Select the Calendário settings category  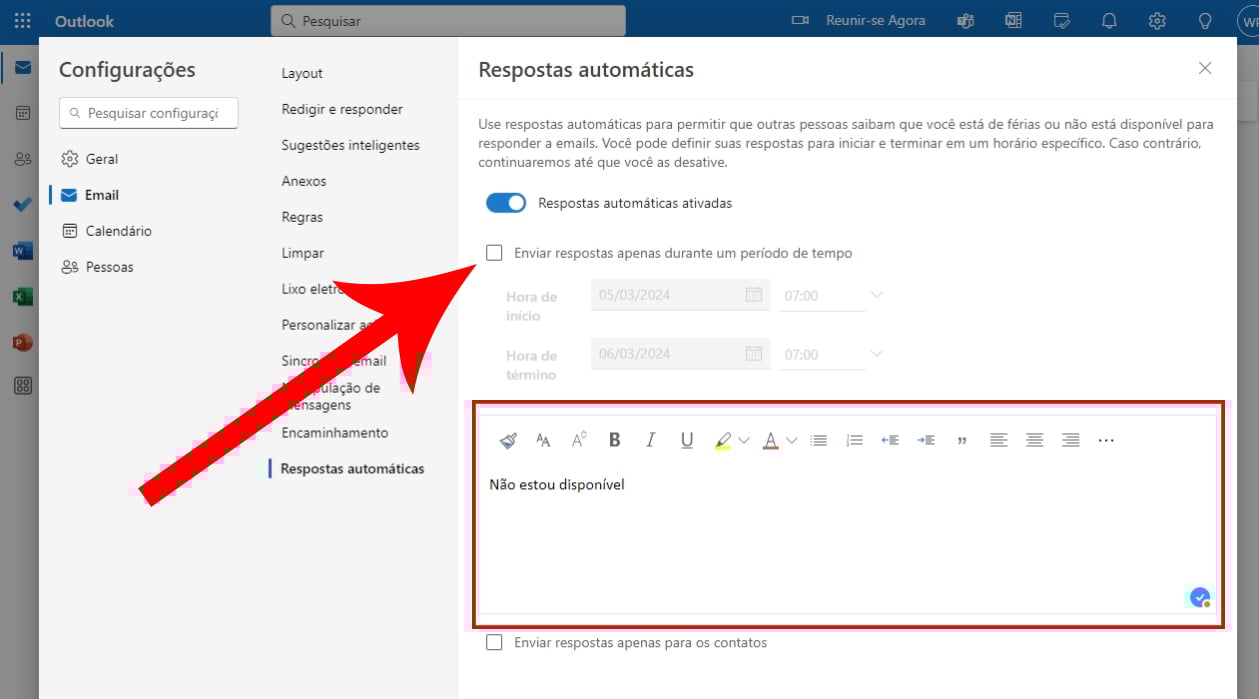point(118,231)
